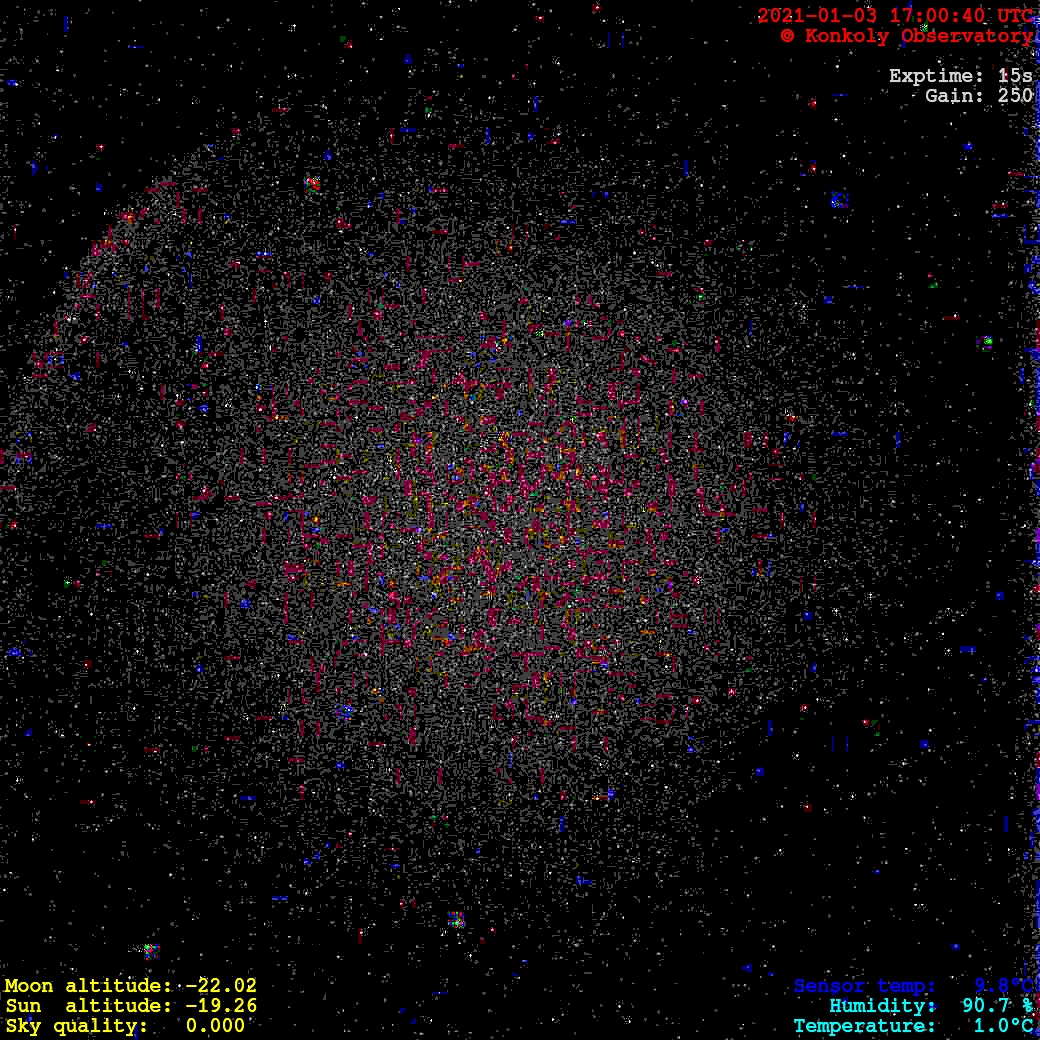Screen dimensions: 1040x1040
Task: Click the Konkoly Observatory copyright text
Action: (907, 36)
